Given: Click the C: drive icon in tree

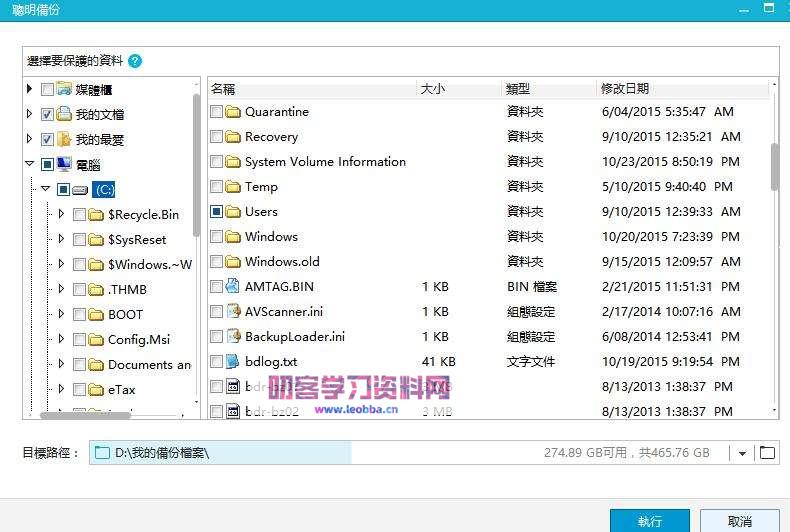Looking at the screenshot, I should tap(80, 190).
